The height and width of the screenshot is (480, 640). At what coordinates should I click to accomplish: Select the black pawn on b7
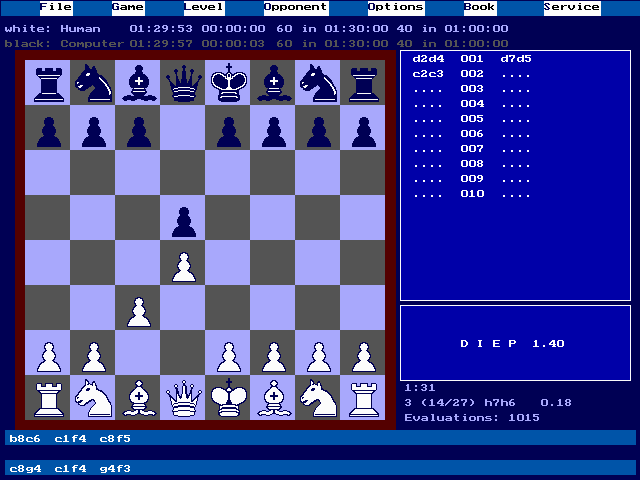pyautogui.click(x=94, y=132)
